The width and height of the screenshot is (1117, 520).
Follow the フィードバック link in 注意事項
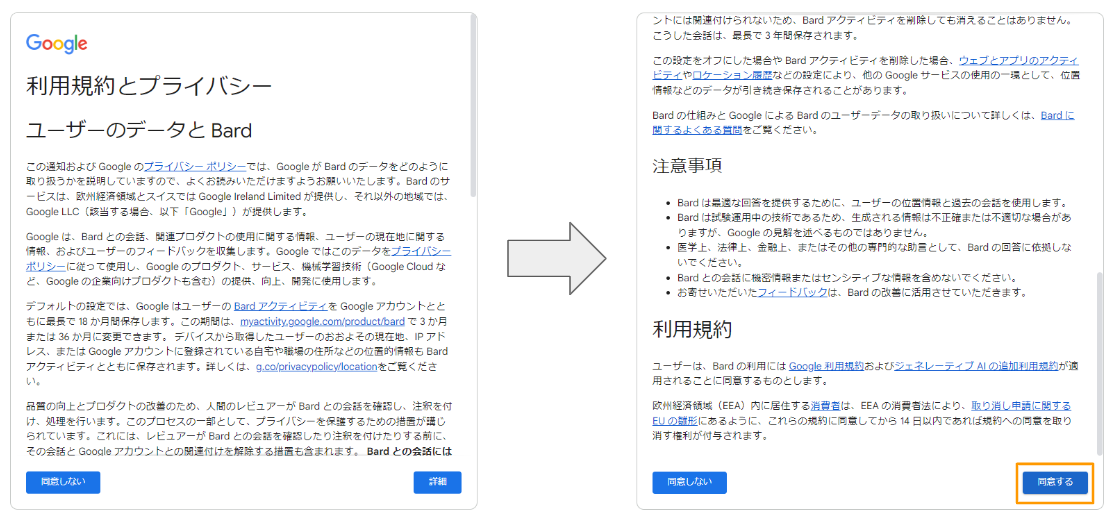tap(792, 293)
